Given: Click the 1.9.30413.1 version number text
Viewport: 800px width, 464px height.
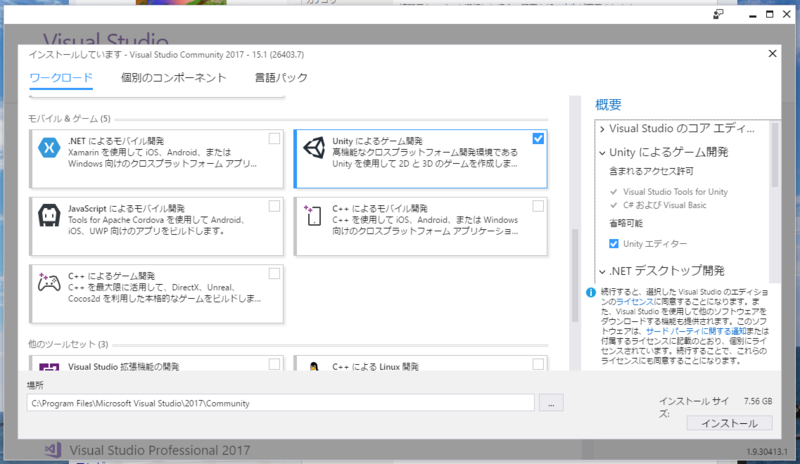Looking at the screenshot, I should coord(767,452).
